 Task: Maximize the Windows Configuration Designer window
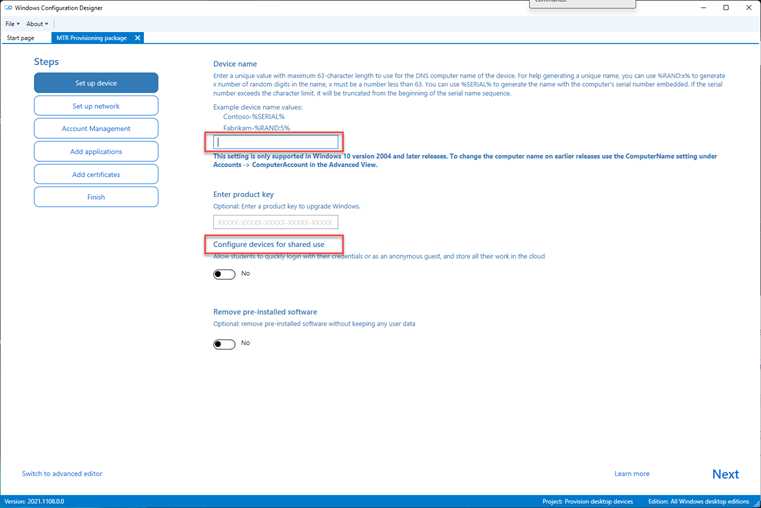click(726, 8)
